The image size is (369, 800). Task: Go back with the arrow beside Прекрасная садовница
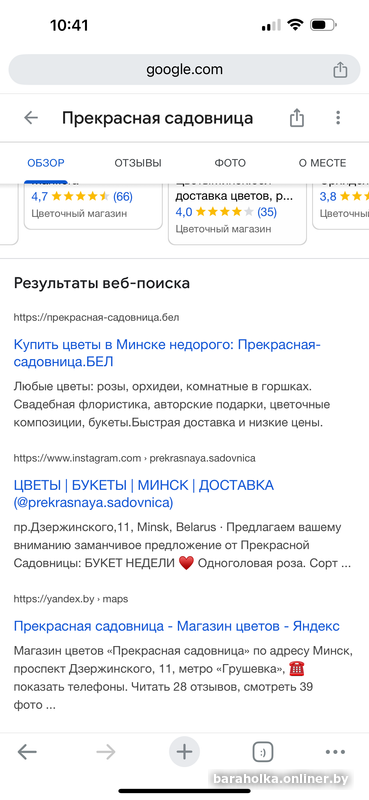(x=31, y=118)
